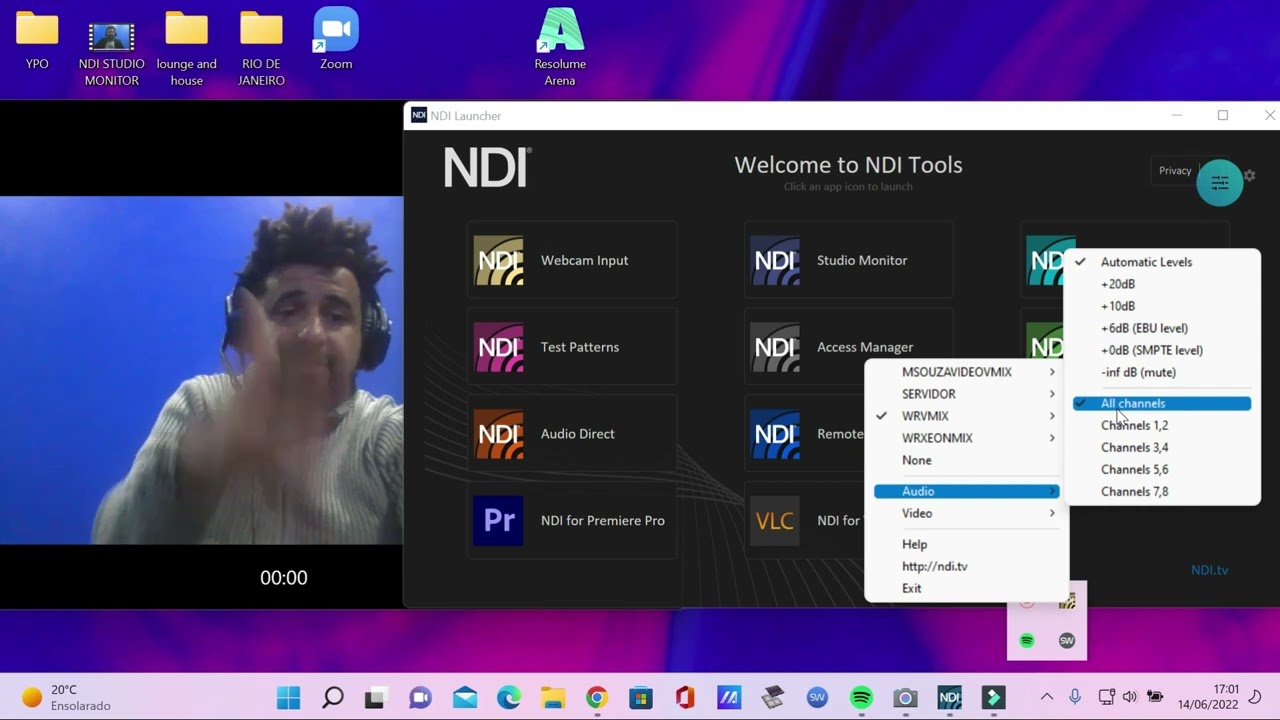Click the VLC NDI plugin icon
The width and height of the screenshot is (1280, 720).
[775, 520]
